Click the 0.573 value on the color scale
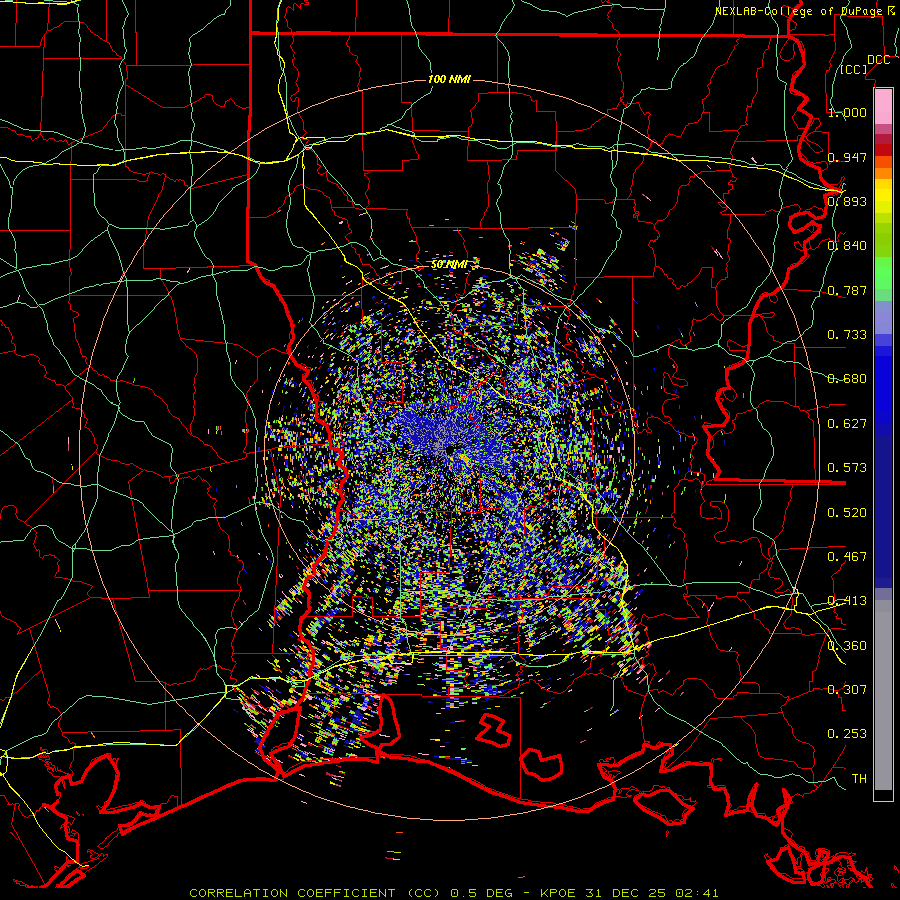The height and width of the screenshot is (900, 900). pyautogui.click(x=847, y=467)
